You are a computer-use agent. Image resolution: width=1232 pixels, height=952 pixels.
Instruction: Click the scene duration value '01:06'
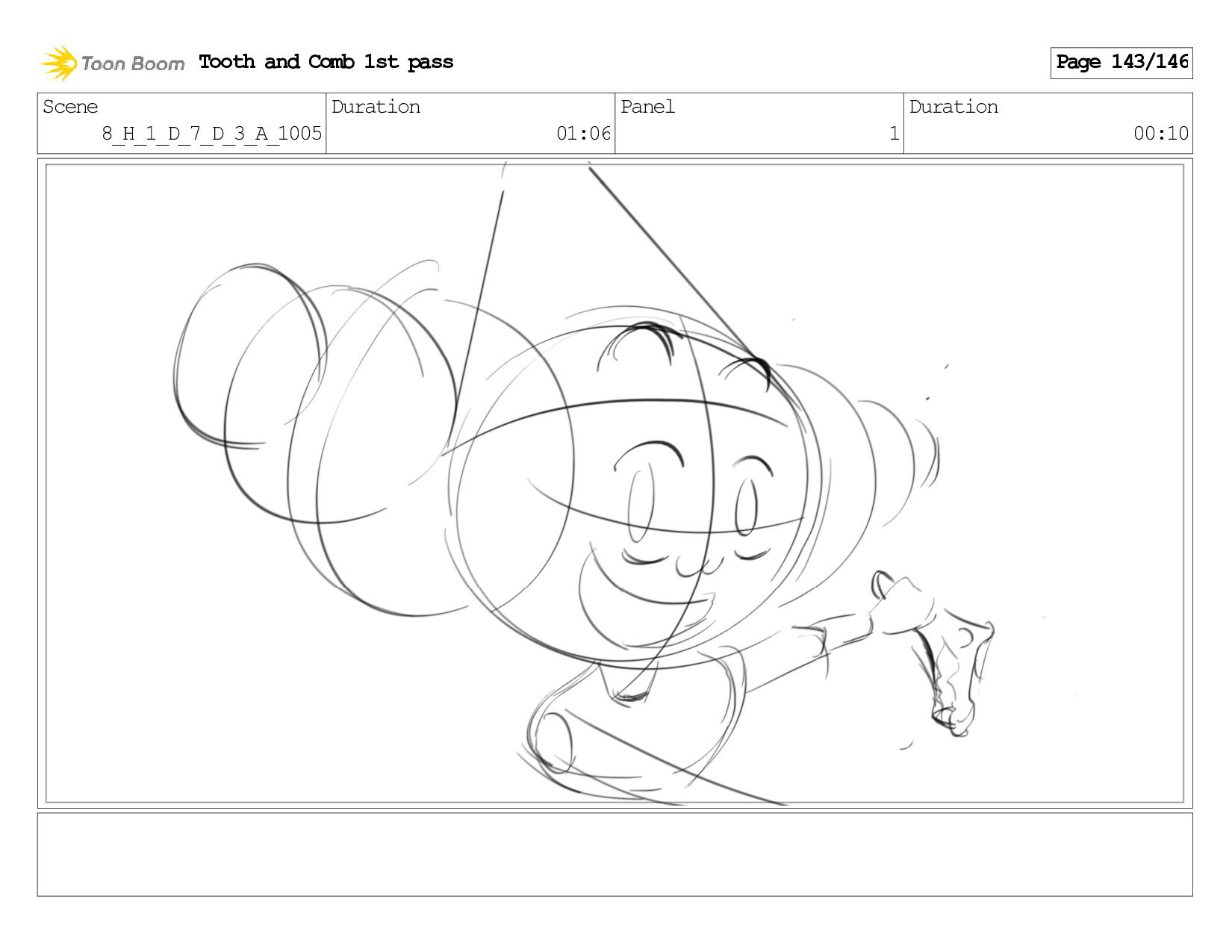point(584,134)
